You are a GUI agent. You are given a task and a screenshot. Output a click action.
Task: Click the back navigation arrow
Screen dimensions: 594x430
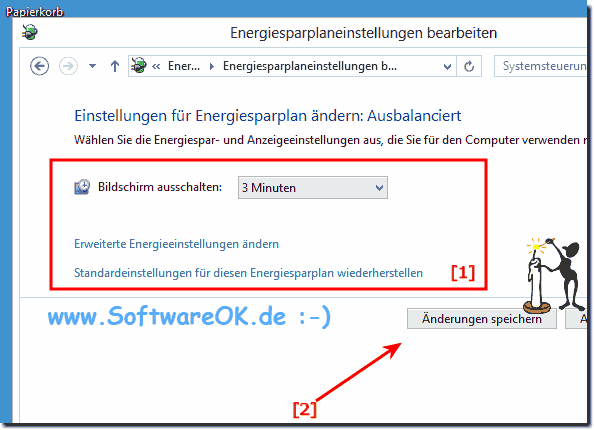pyautogui.click(x=39, y=66)
